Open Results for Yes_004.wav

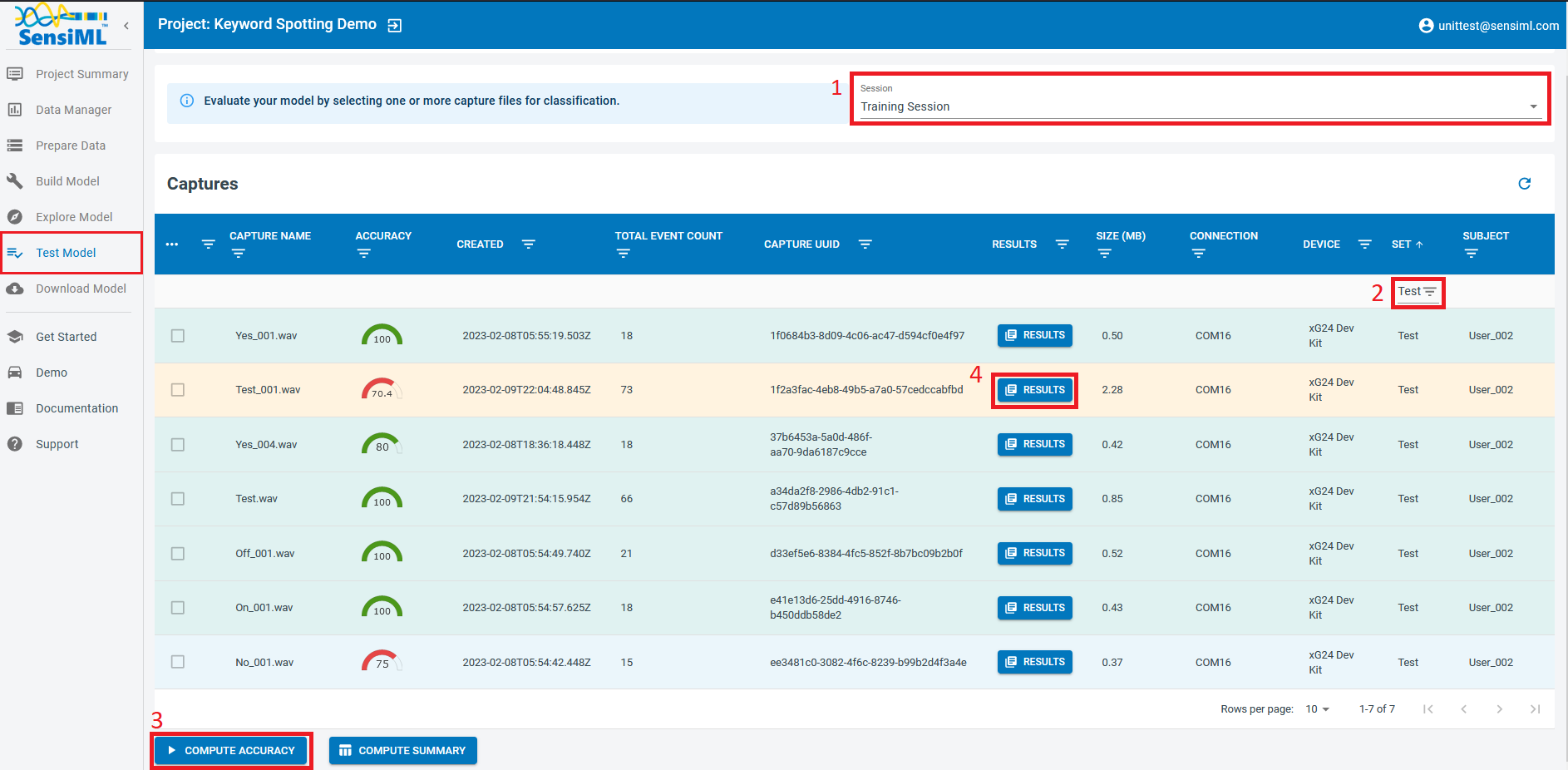point(1035,444)
